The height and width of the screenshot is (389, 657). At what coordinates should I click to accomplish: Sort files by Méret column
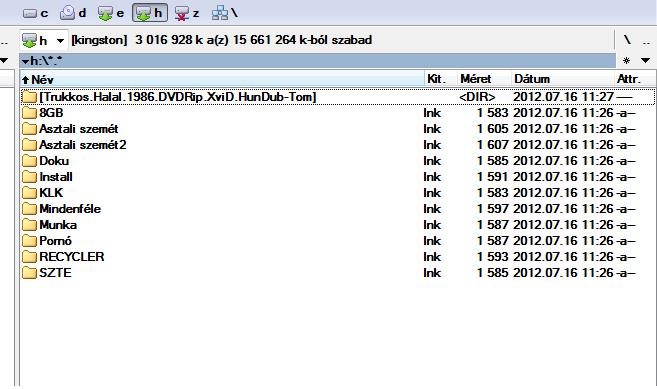tap(484, 79)
